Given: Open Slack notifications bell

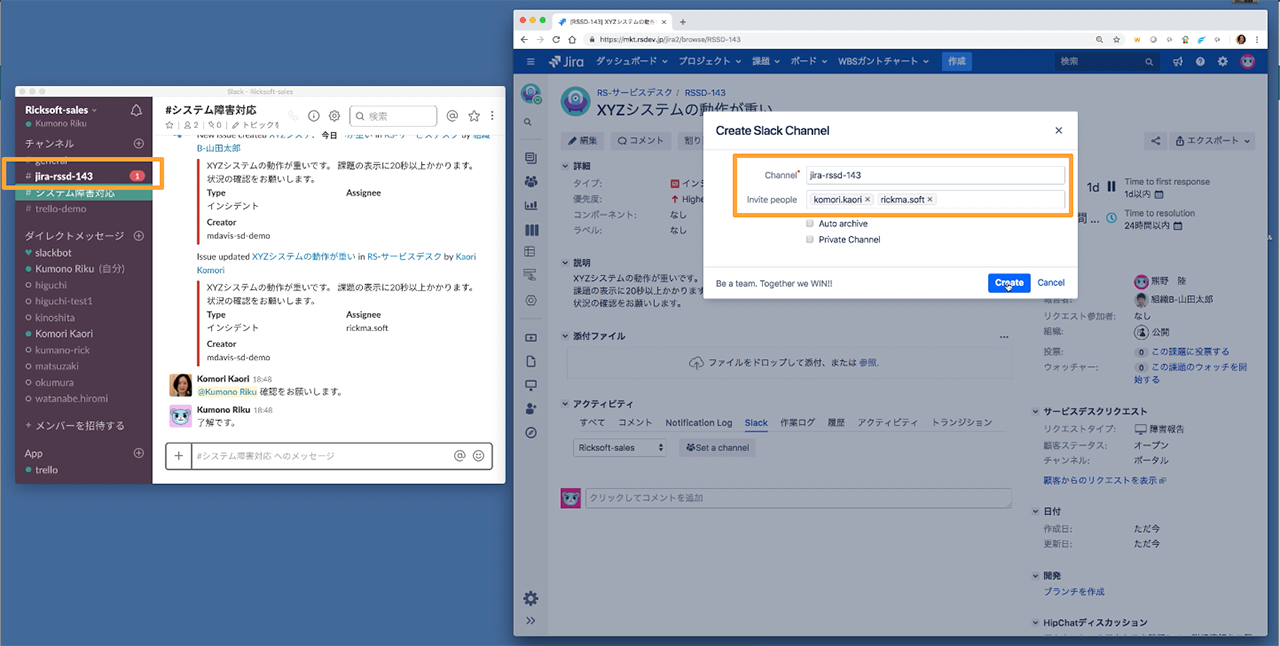Looking at the screenshot, I should coord(136,110).
